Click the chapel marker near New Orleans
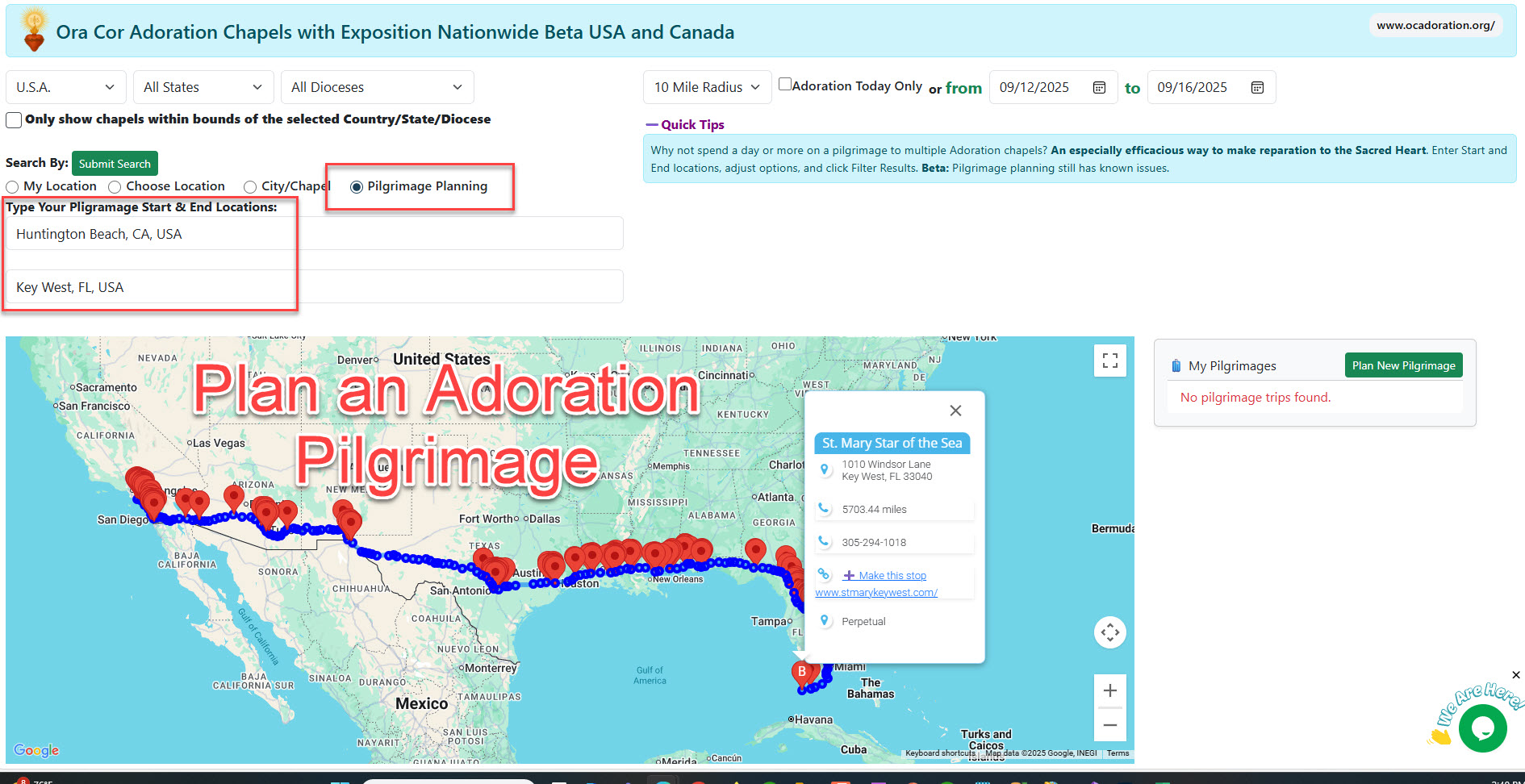Screen dimensions: 1525x784 pyautogui.click(x=655, y=556)
